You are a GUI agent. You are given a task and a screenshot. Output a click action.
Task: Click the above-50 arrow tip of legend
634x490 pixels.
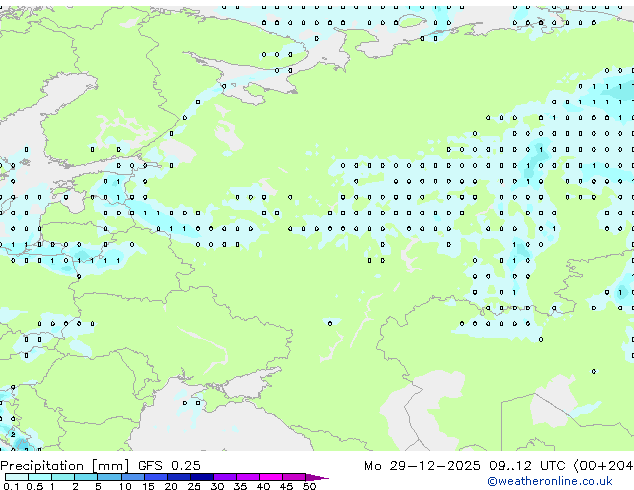(x=317, y=477)
